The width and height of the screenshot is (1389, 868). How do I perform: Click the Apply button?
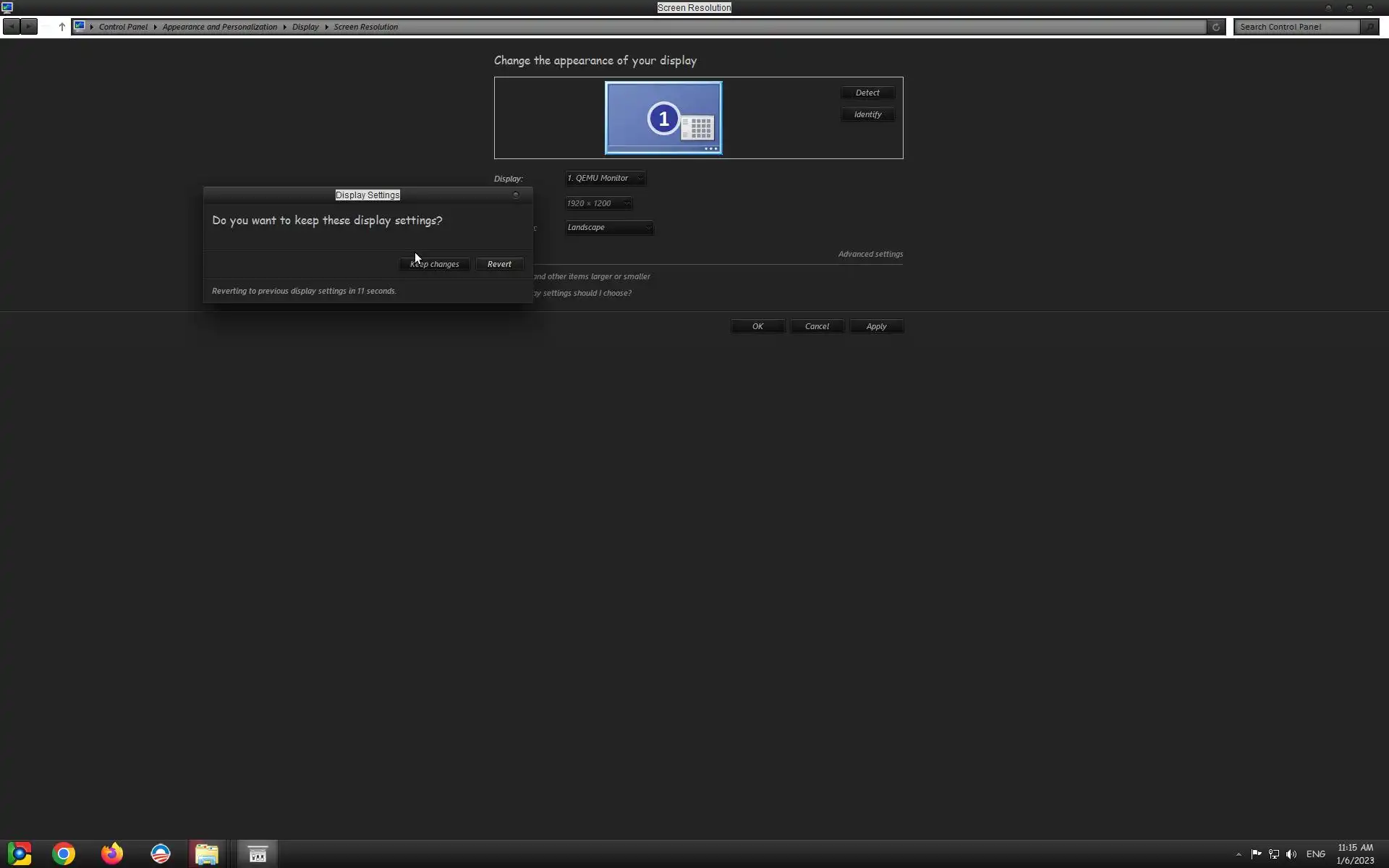875,326
